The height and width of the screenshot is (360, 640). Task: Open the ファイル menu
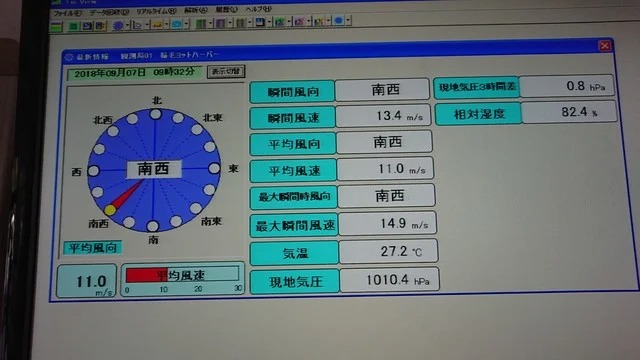point(67,13)
